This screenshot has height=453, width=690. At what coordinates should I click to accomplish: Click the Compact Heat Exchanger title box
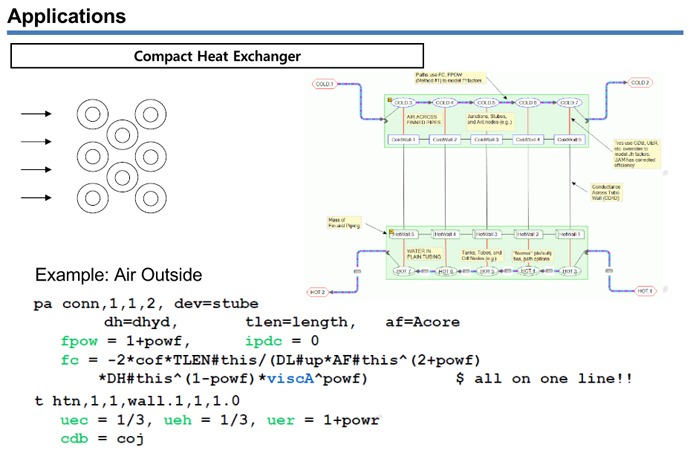point(217,56)
